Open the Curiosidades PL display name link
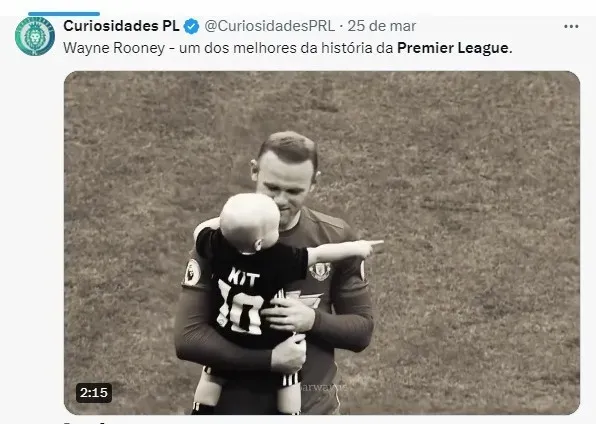This screenshot has width=596, height=424. pos(121,26)
